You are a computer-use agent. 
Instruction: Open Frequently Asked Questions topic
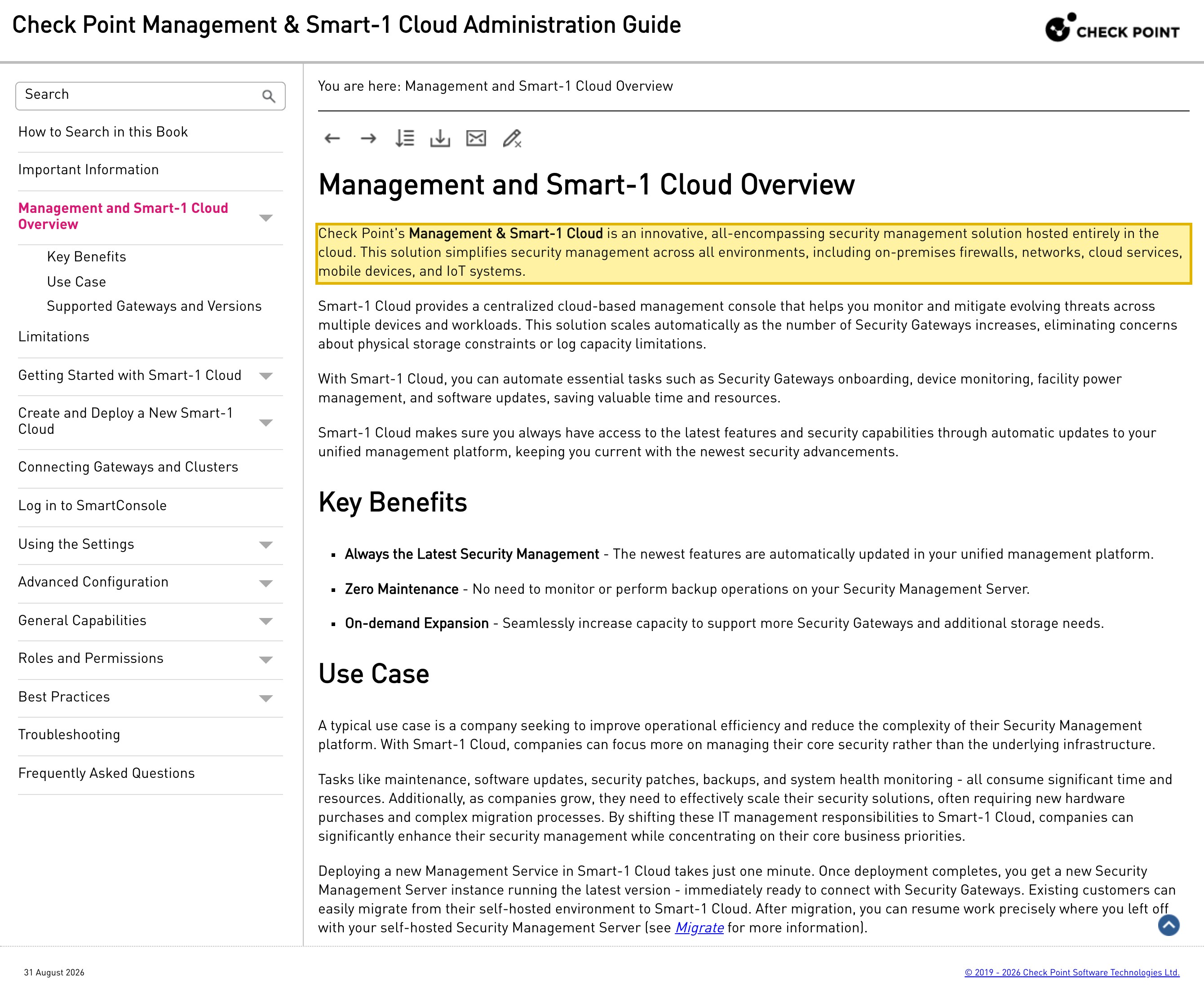[106, 773]
